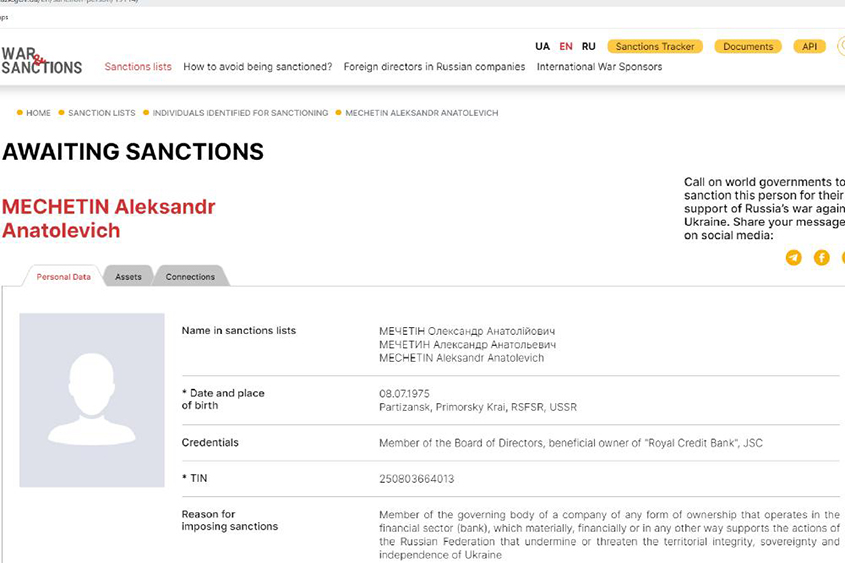
Task: Switch language to UA
Action: tap(542, 46)
